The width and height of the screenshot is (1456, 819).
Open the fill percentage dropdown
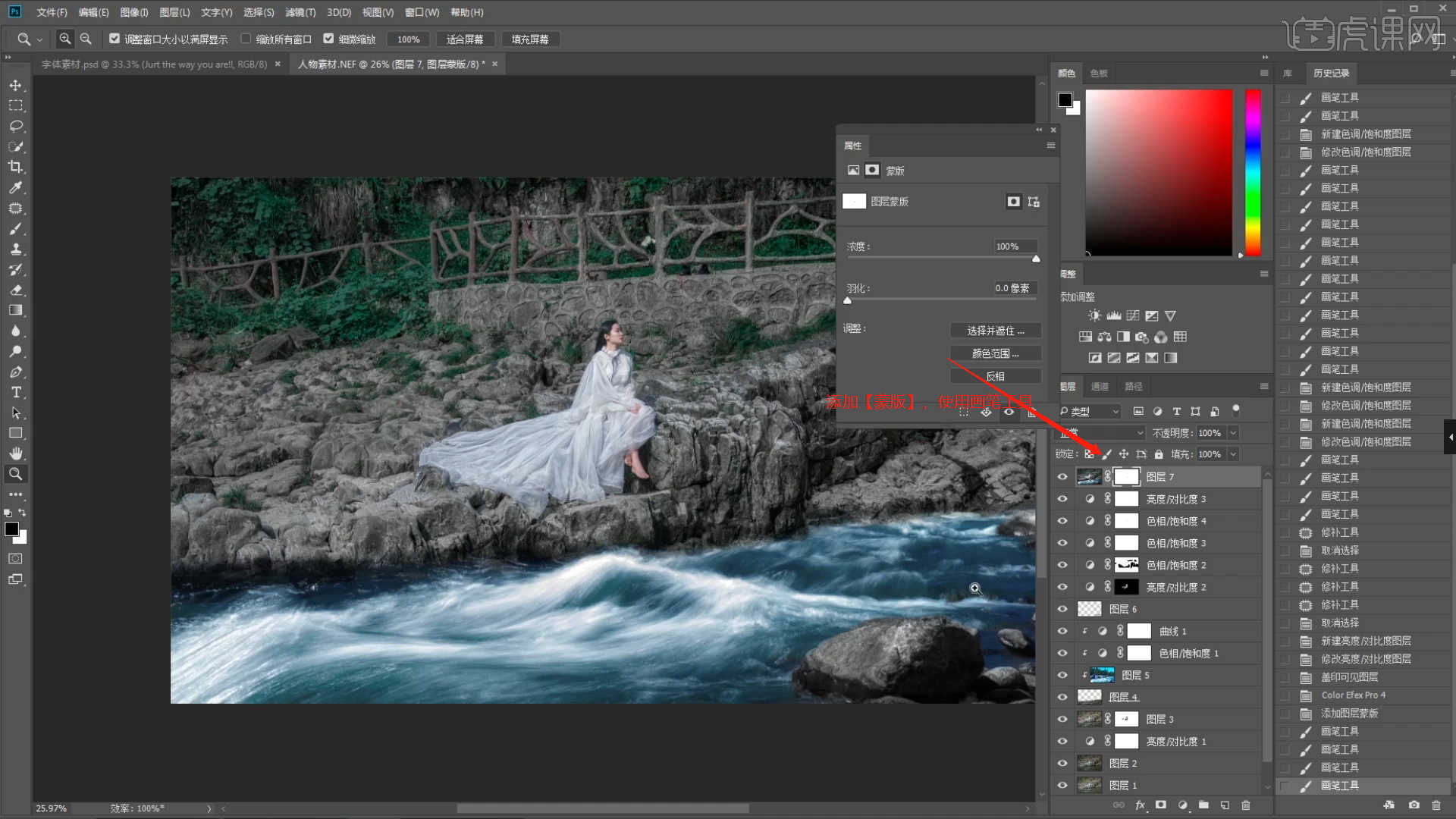point(1233,454)
